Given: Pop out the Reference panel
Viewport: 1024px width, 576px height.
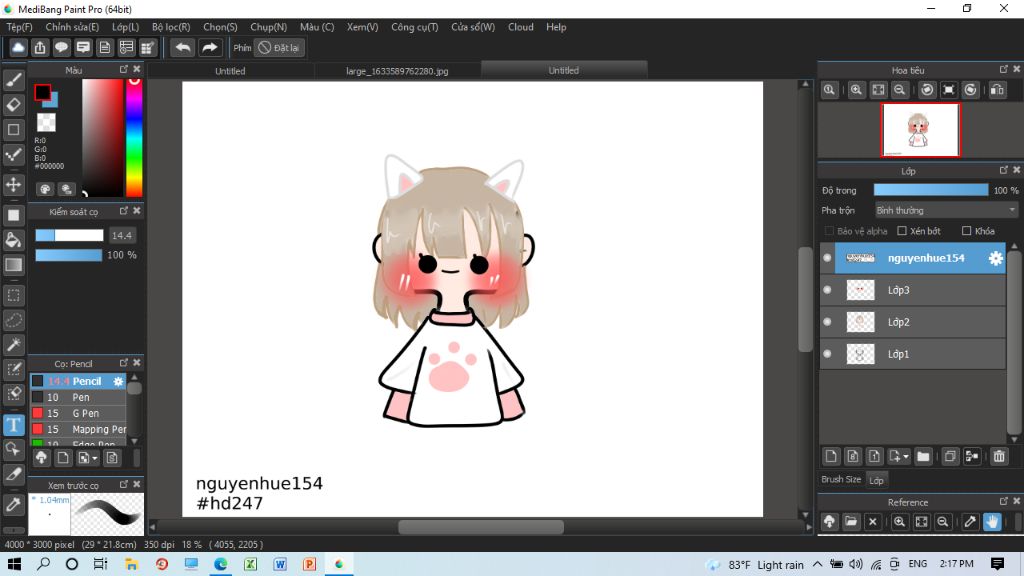Looking at the screenshot, I should point(1004,501).
